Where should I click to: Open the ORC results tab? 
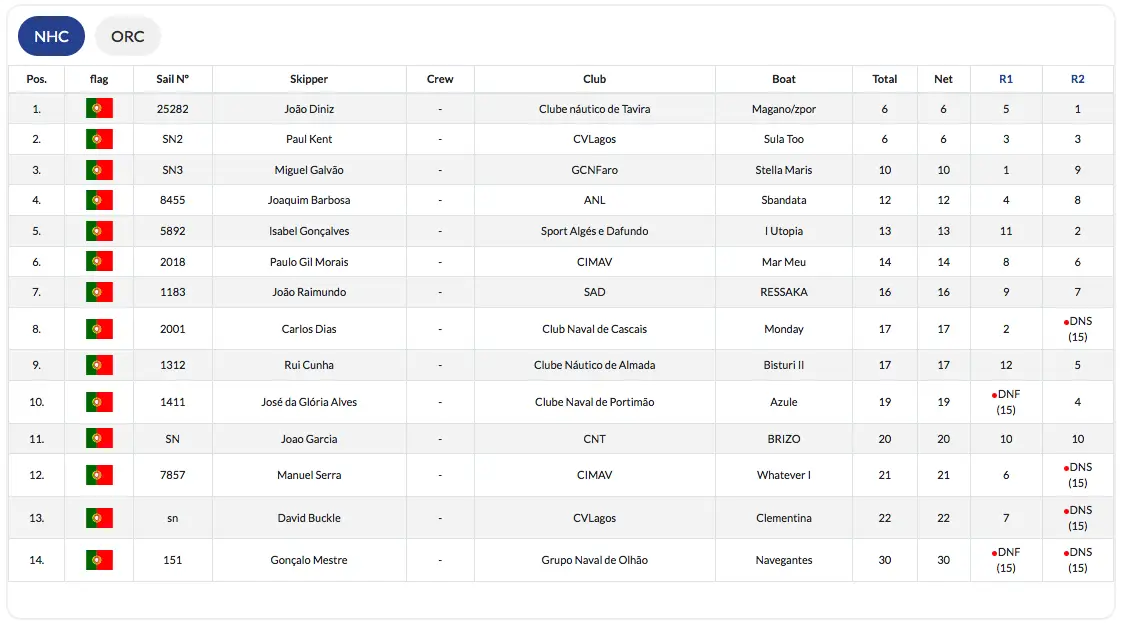pyautogui.click(x=128, y=37)
